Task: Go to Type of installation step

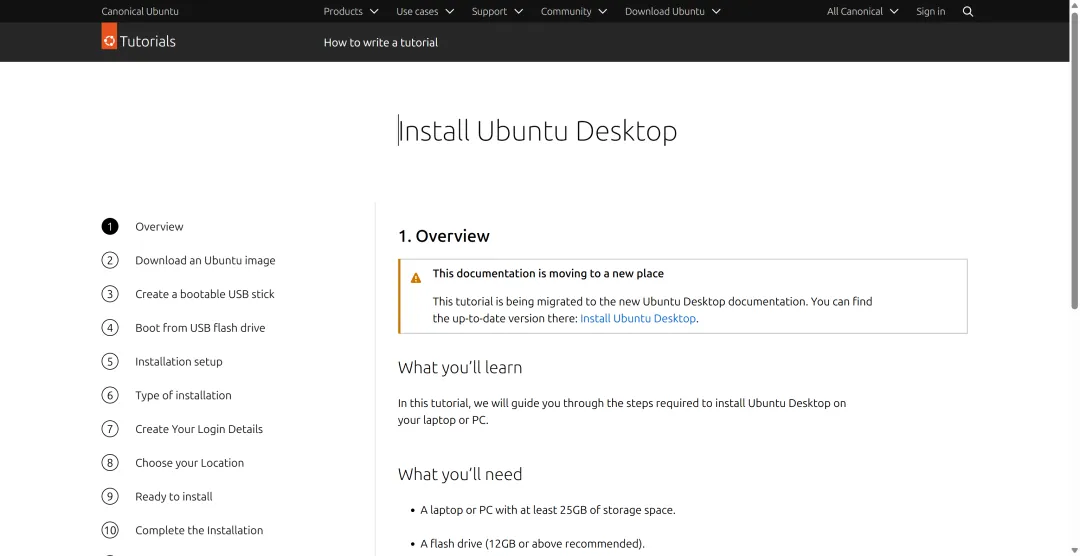Action: click(183, 395)
